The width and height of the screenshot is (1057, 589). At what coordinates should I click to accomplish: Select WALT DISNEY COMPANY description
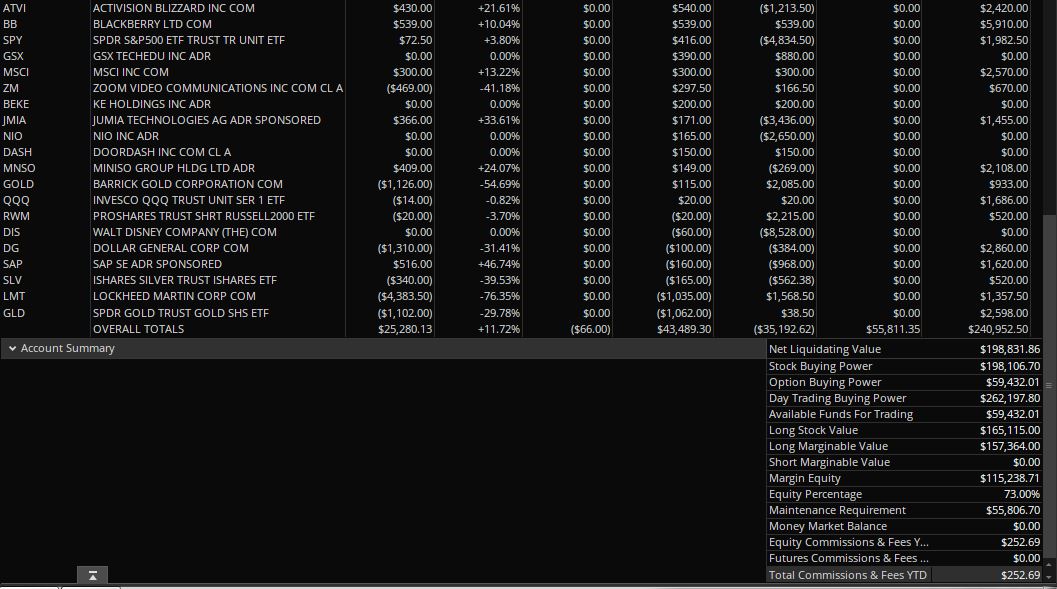point(185,232)
